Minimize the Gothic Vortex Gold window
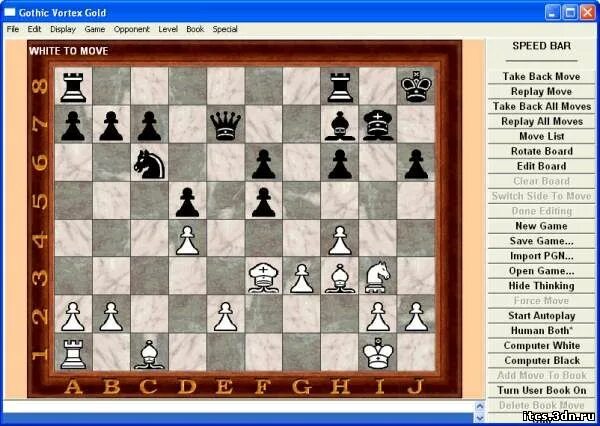This screenshot has width=600, height=426. coord(552,12)
